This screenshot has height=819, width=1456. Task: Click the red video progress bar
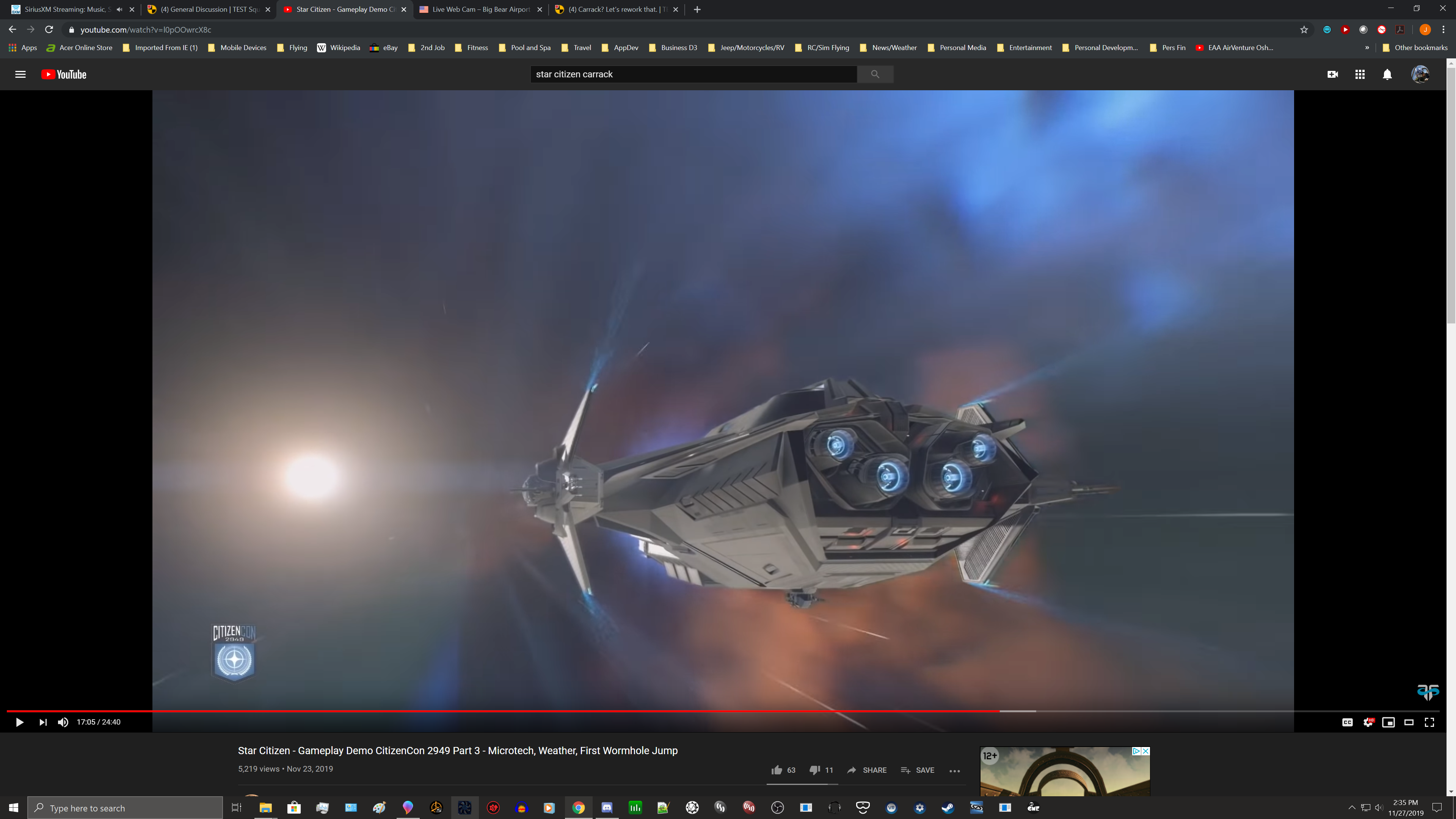click(509, 711)
